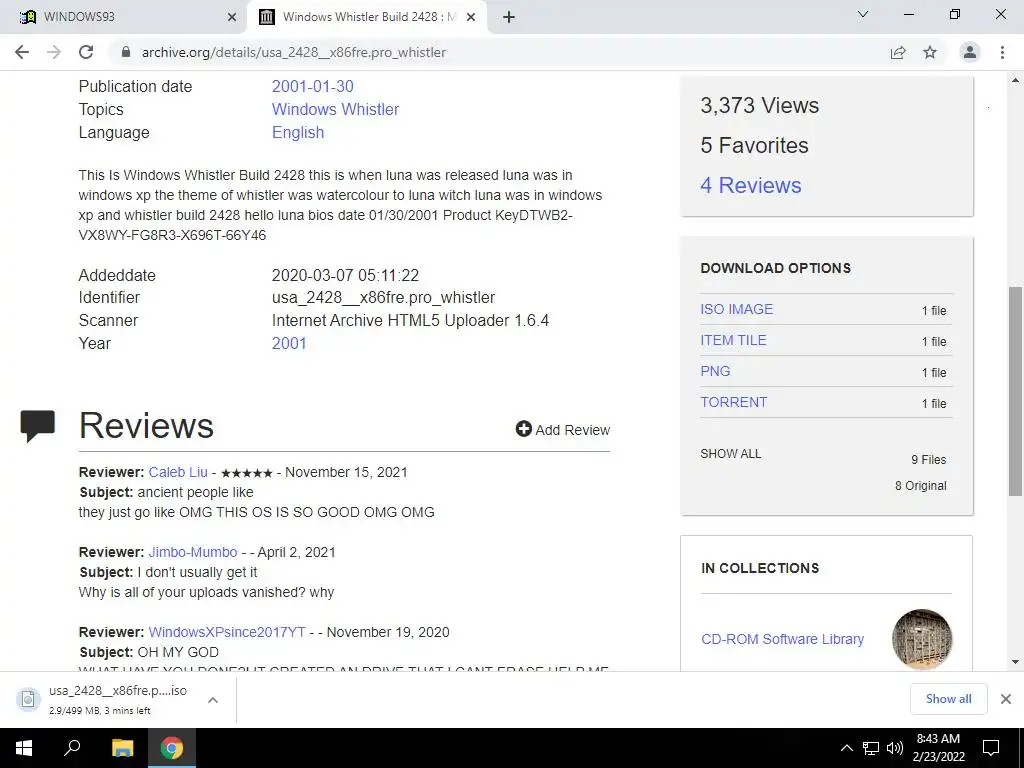Open the Windows notification center
This screenshot has height=768, width=1024.
991,748
